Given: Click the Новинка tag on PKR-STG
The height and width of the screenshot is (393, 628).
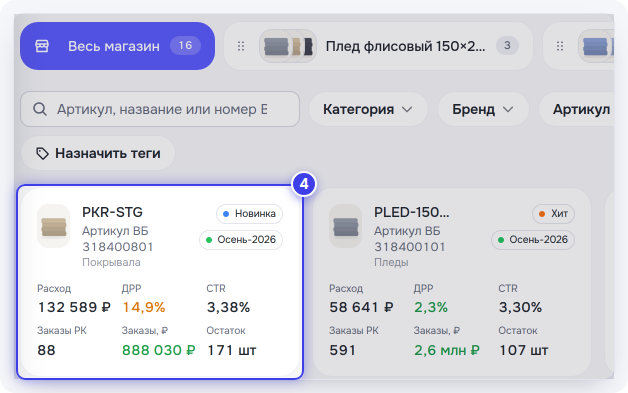Looking at the screenshot, I should 250,214.
